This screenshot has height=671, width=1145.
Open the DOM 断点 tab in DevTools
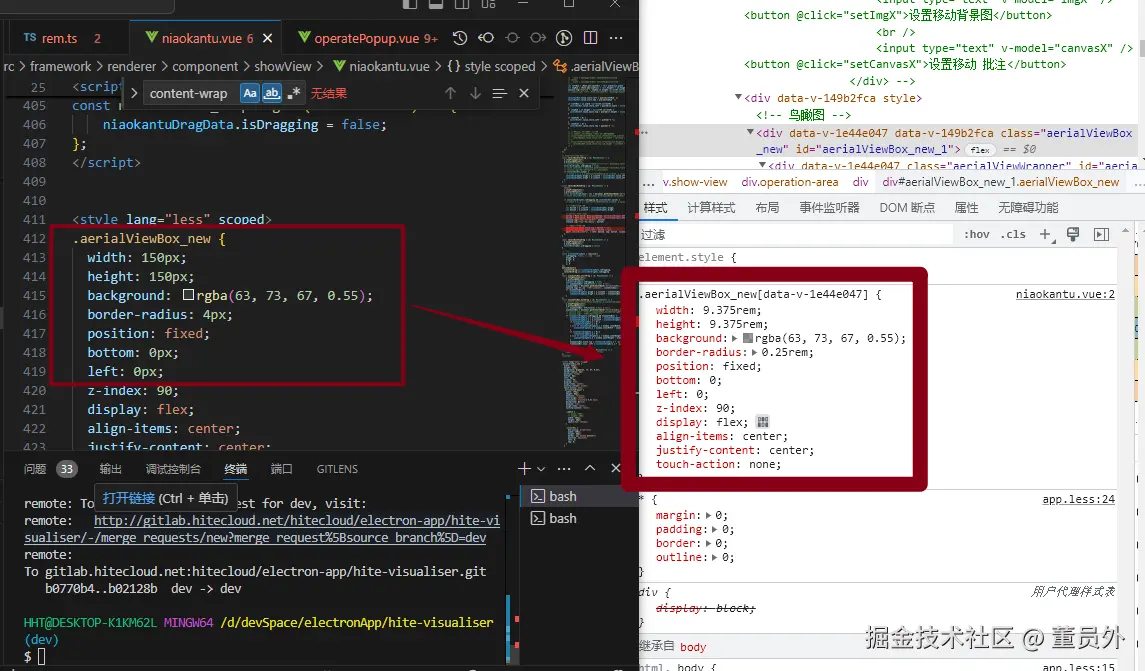pos(907,207)
